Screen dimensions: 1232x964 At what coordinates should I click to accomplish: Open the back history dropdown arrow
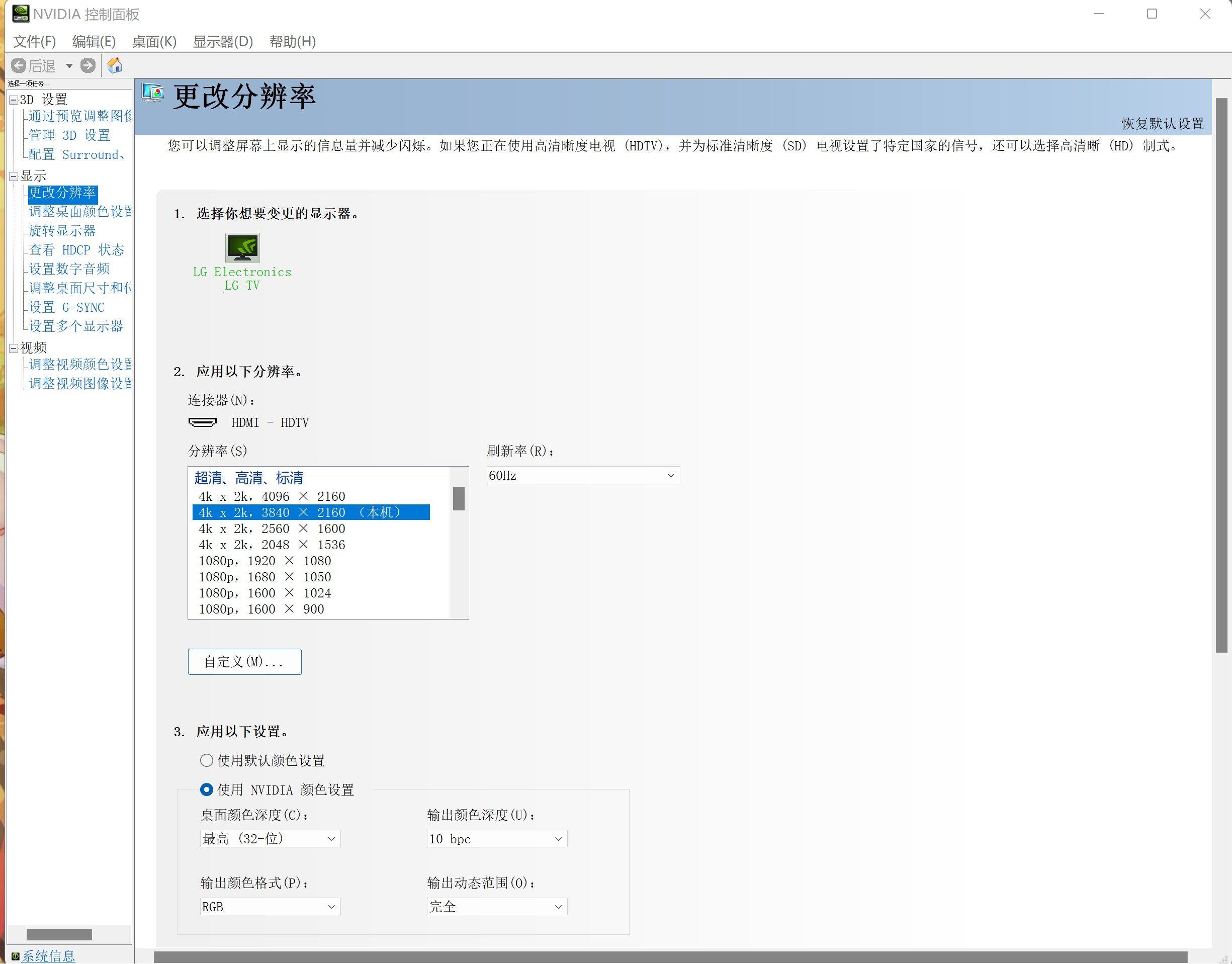(x=69, y=66)
